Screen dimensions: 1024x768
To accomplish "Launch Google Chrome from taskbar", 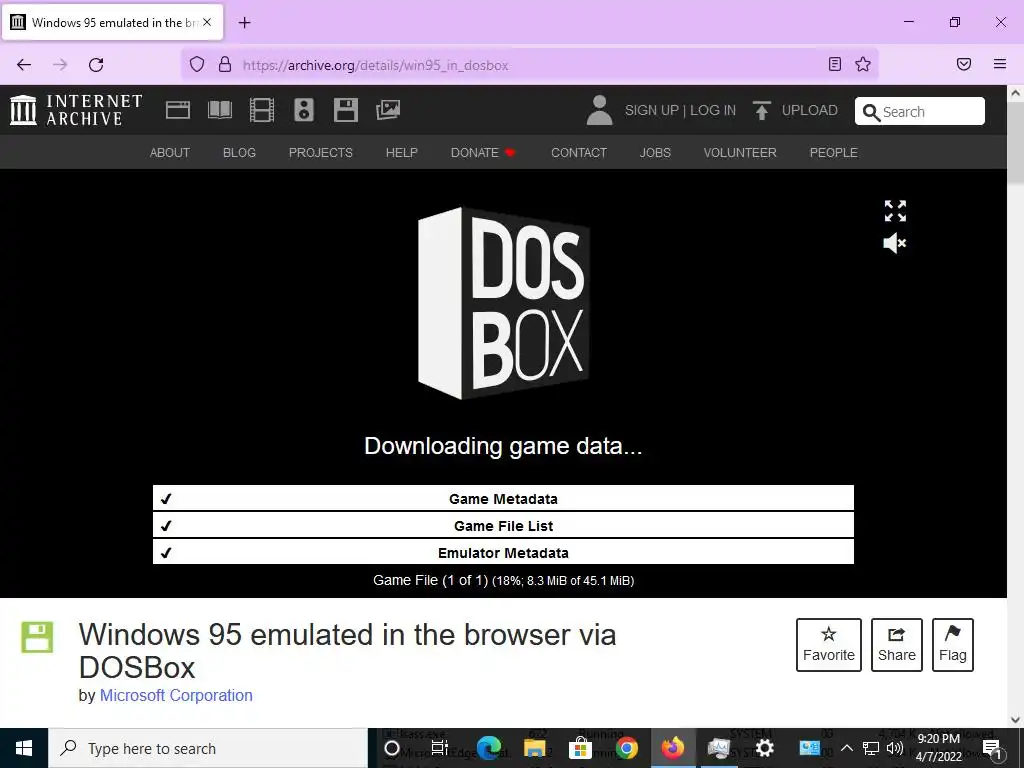I will [x=626, y=748].
